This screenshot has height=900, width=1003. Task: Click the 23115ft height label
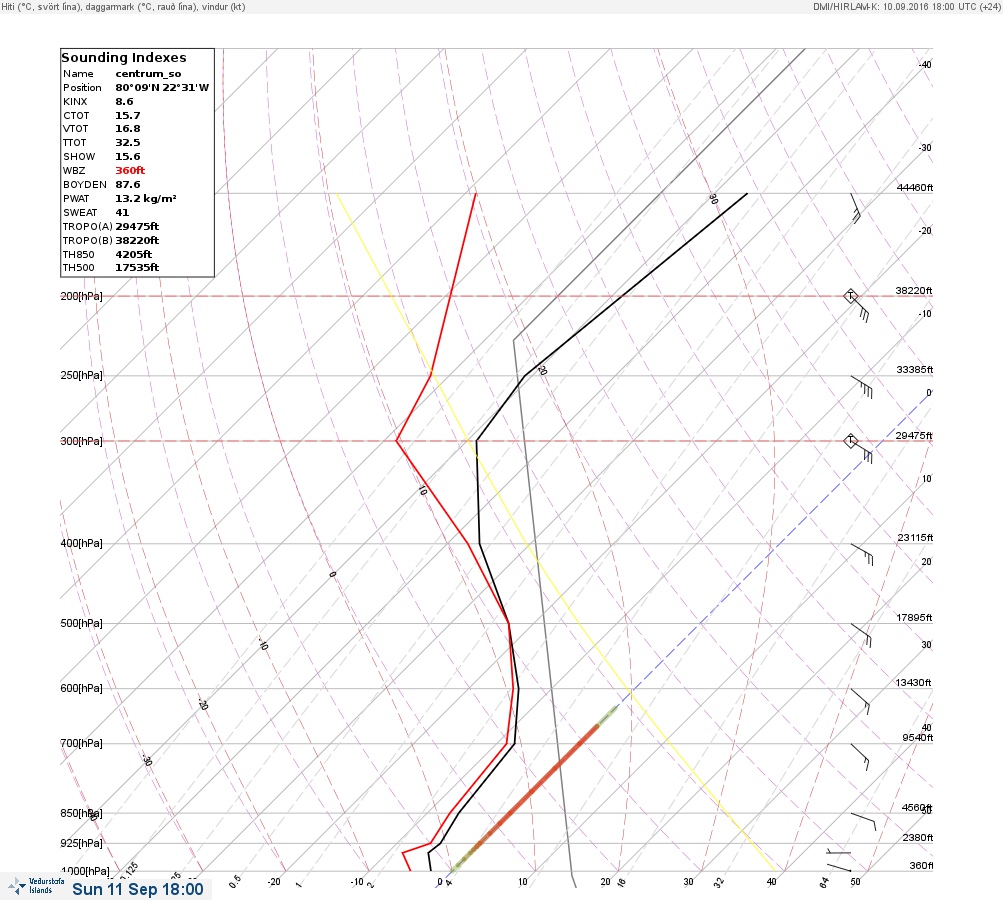point(915,537)
